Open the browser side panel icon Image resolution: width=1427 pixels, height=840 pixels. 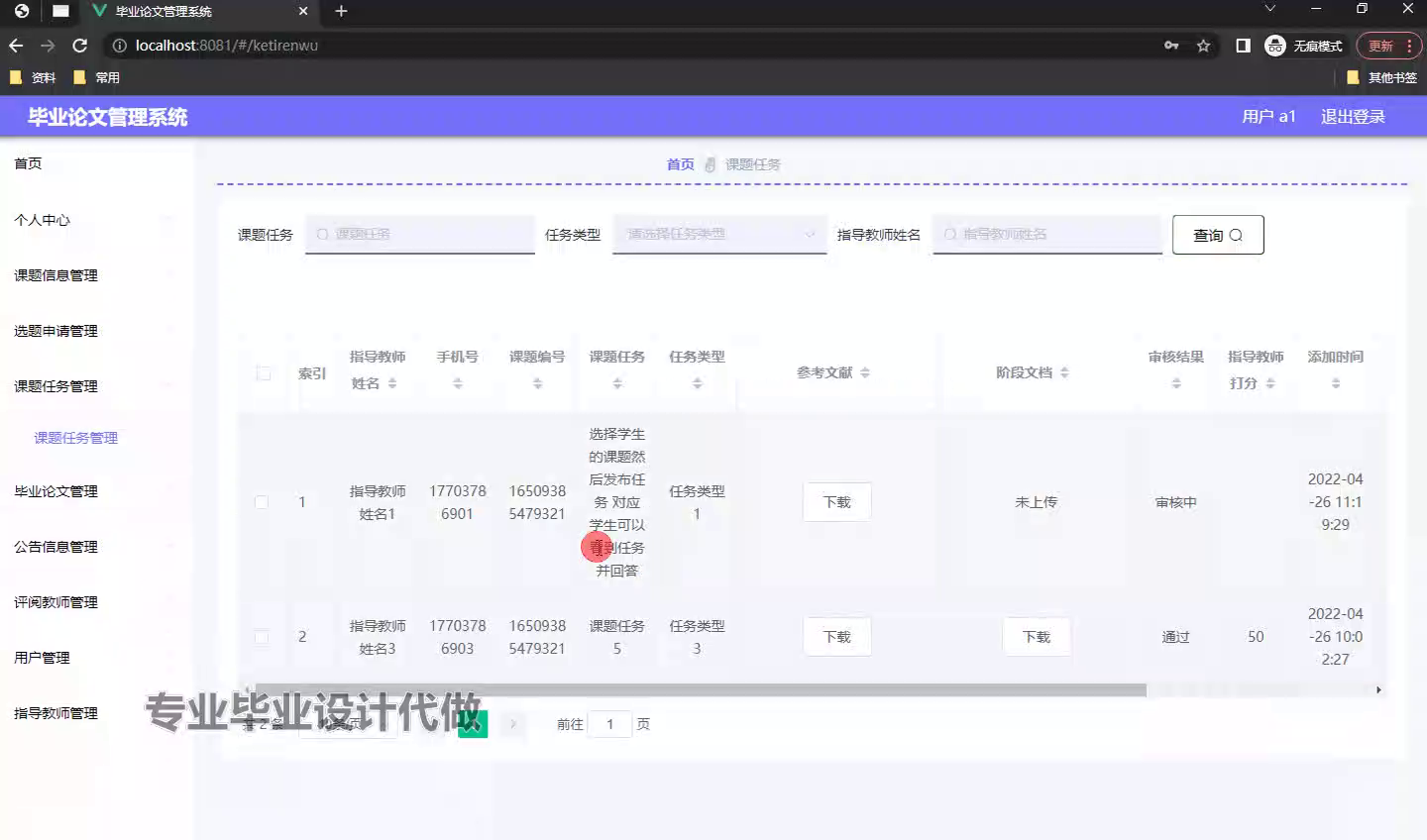(1243, 46)
